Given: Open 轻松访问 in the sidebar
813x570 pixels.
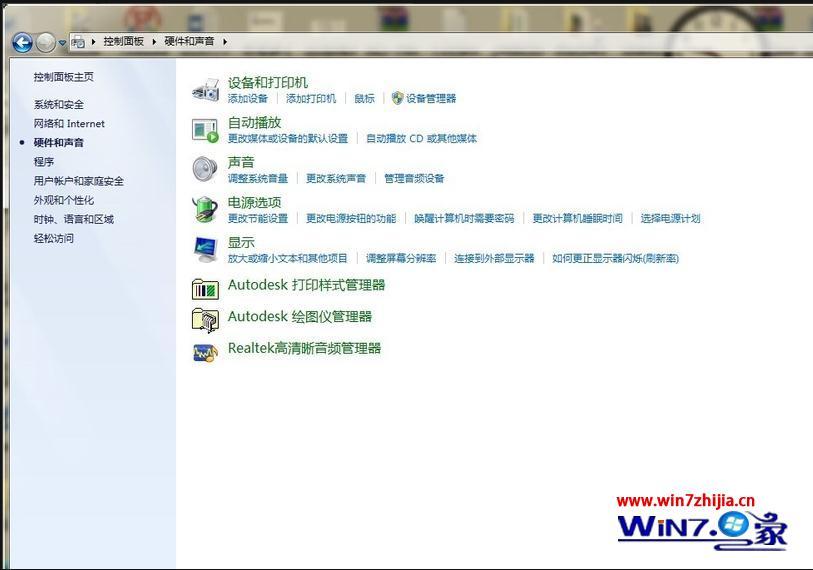Looking at the screenshot, I should (53, 239).
